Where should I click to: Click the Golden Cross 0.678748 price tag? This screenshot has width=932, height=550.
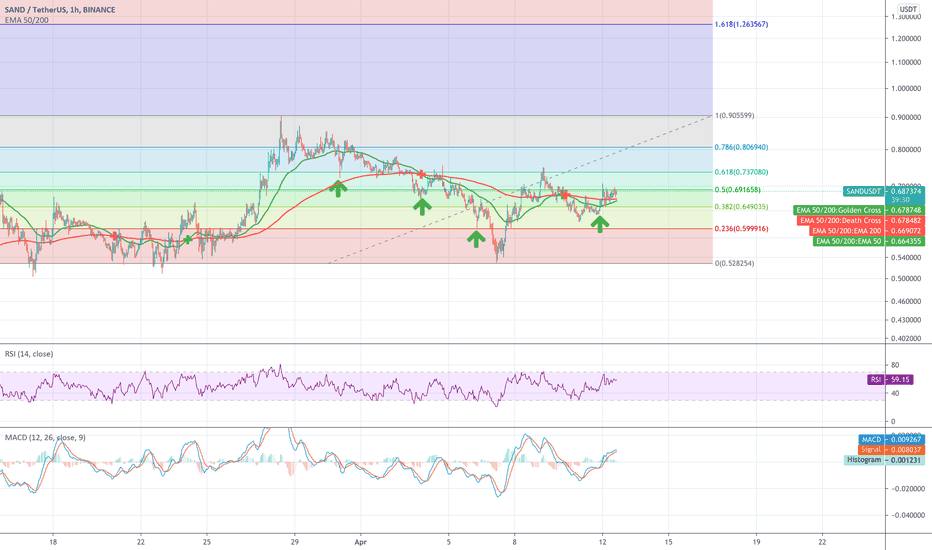[x=859, y=210]
